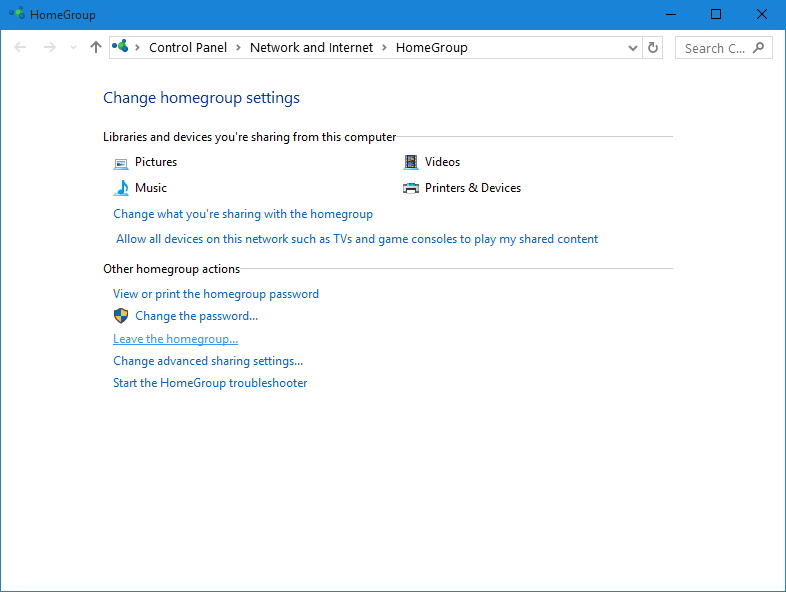Maximize the HomeGroup window

point(716,15)
